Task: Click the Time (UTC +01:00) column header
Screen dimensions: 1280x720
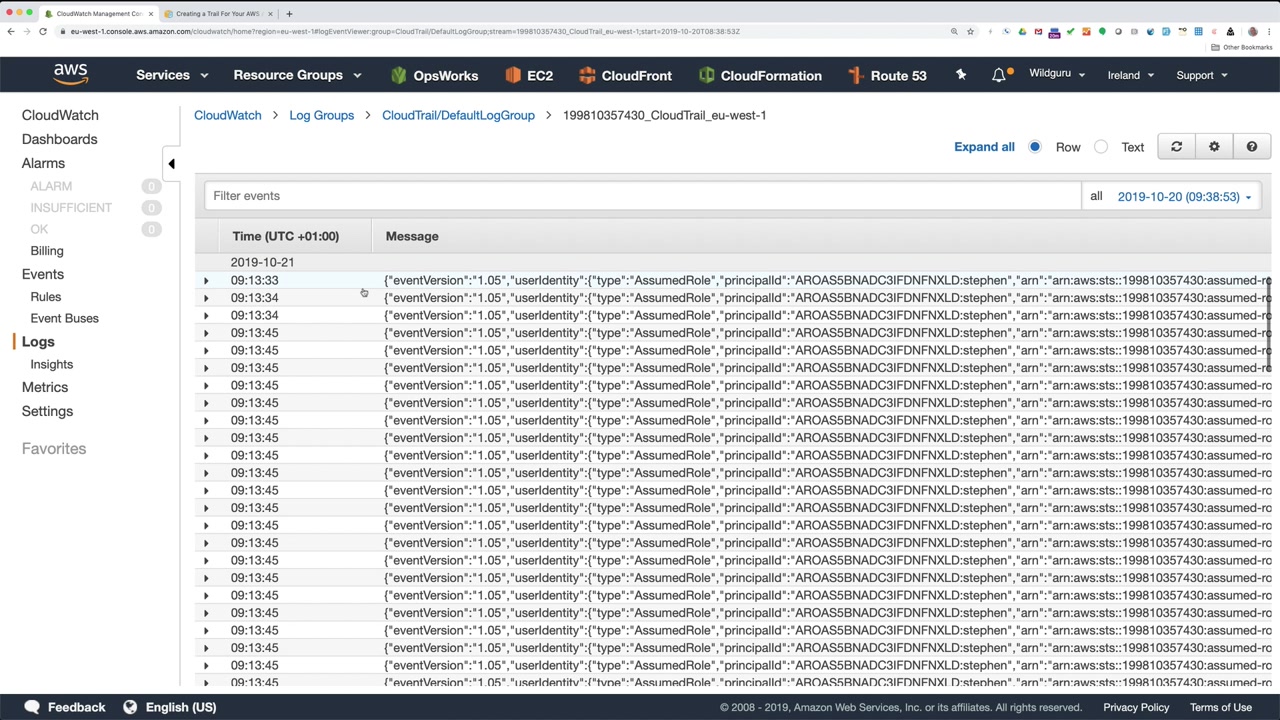Action: click(286, 236)
